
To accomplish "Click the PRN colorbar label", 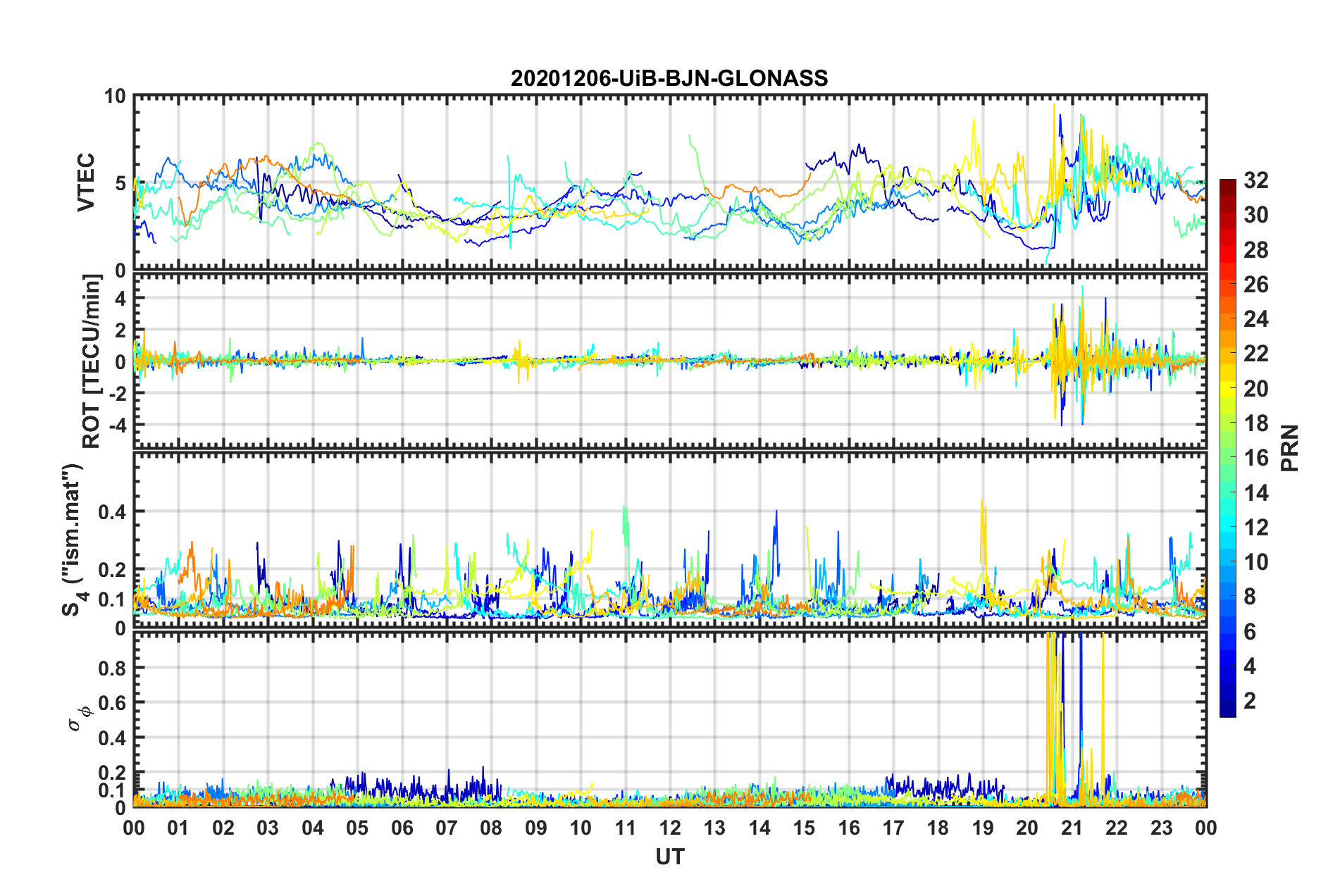I will [x=1289, y=448].
